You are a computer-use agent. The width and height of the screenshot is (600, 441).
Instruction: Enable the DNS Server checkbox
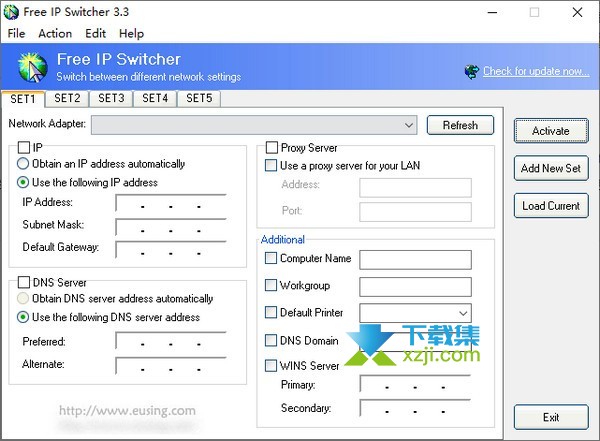pos(24,283)
